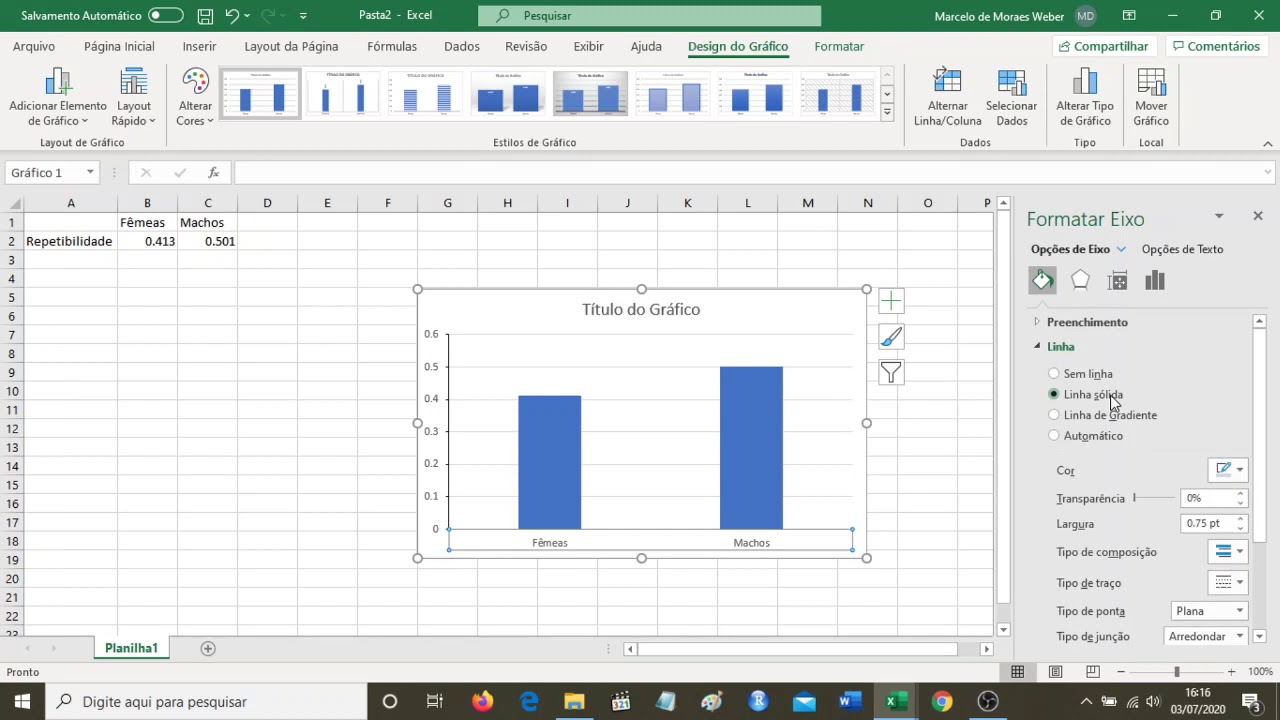Open Tipo de ponta Plana dropdown
This screenshot has width=1280, height=720.
pos(1209,611)
